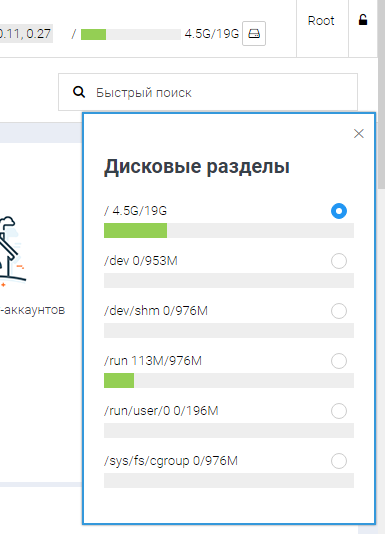
Task: Click the magnifier search icon
Action: (79, 92)
